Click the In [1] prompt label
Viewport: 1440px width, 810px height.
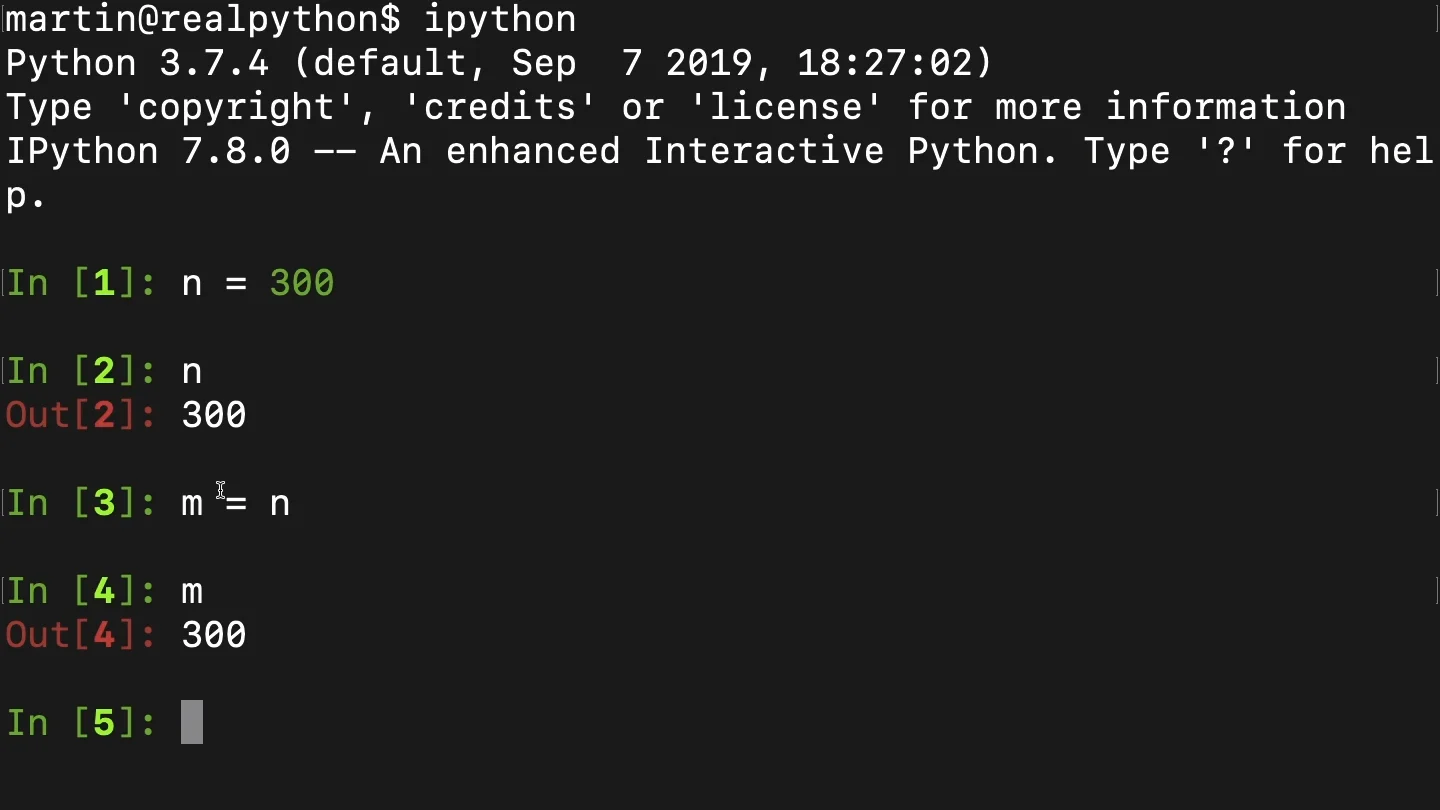click(81, 283)
